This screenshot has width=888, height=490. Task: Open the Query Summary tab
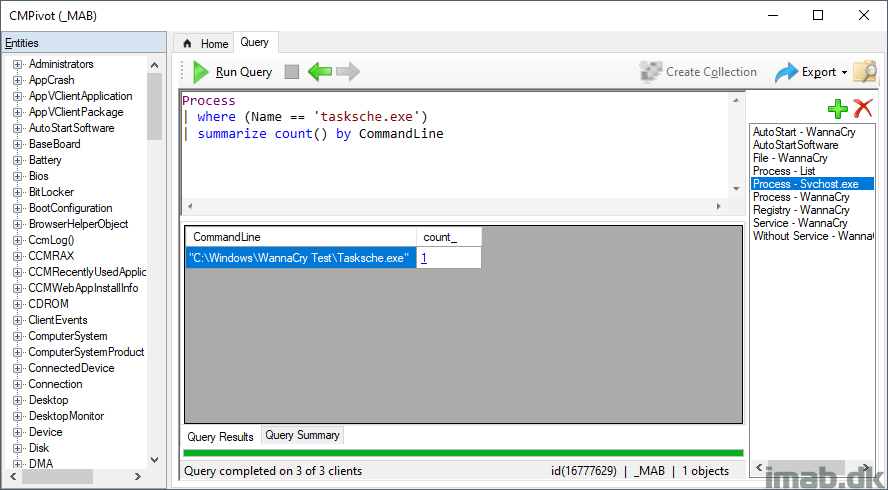pos(302,435)
